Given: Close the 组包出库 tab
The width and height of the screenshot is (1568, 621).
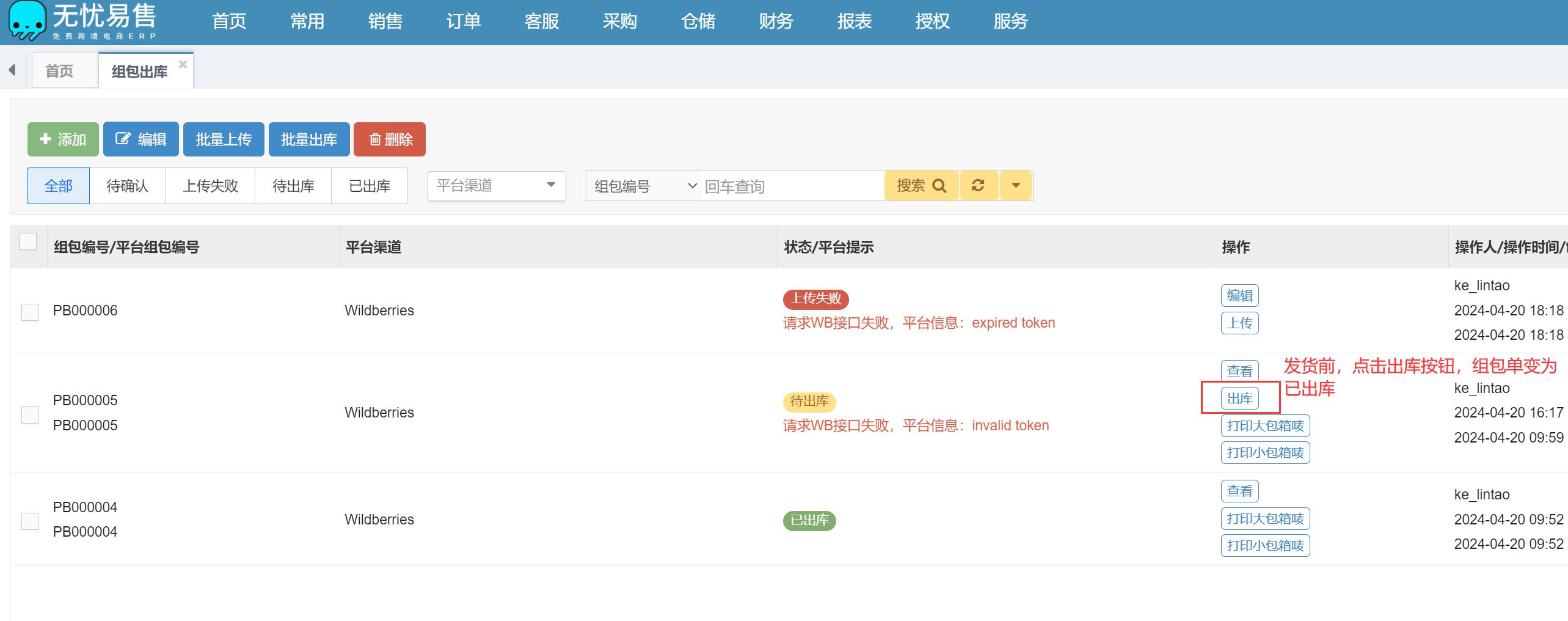Looking at the screenshot, I should coord(183,64).
